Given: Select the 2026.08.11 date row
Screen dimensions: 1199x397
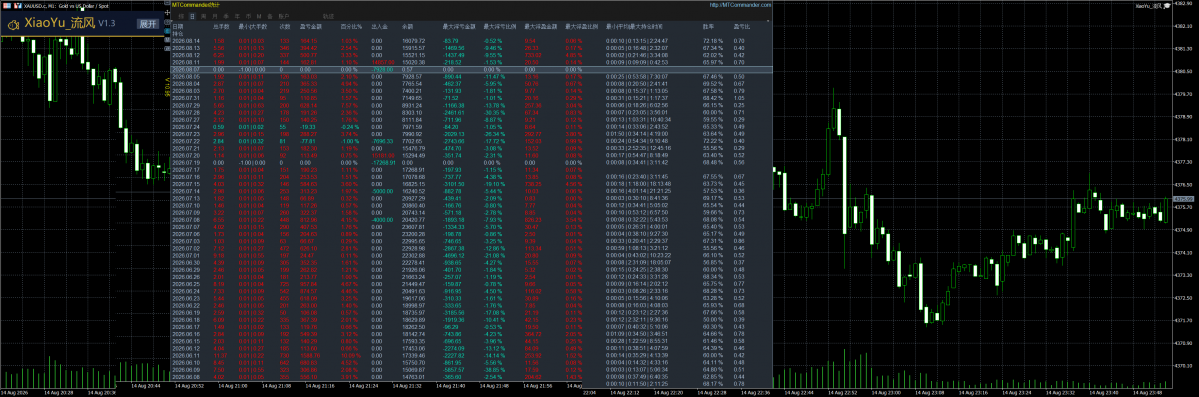Looking at the screenshot, I should click(x=472, y=62).
